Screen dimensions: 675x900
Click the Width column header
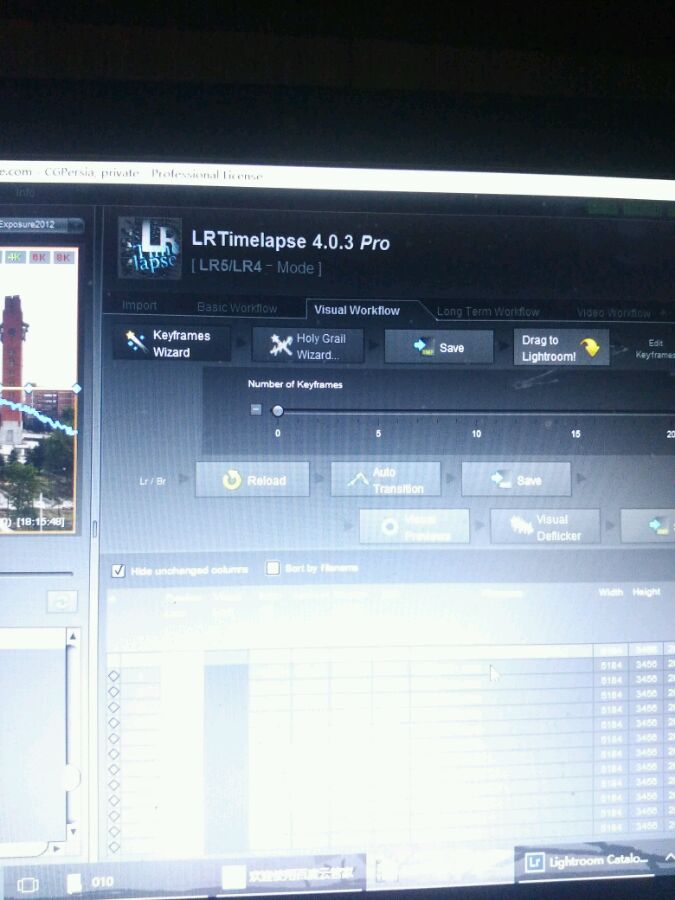pyautogui.click(x=611, y=592)
